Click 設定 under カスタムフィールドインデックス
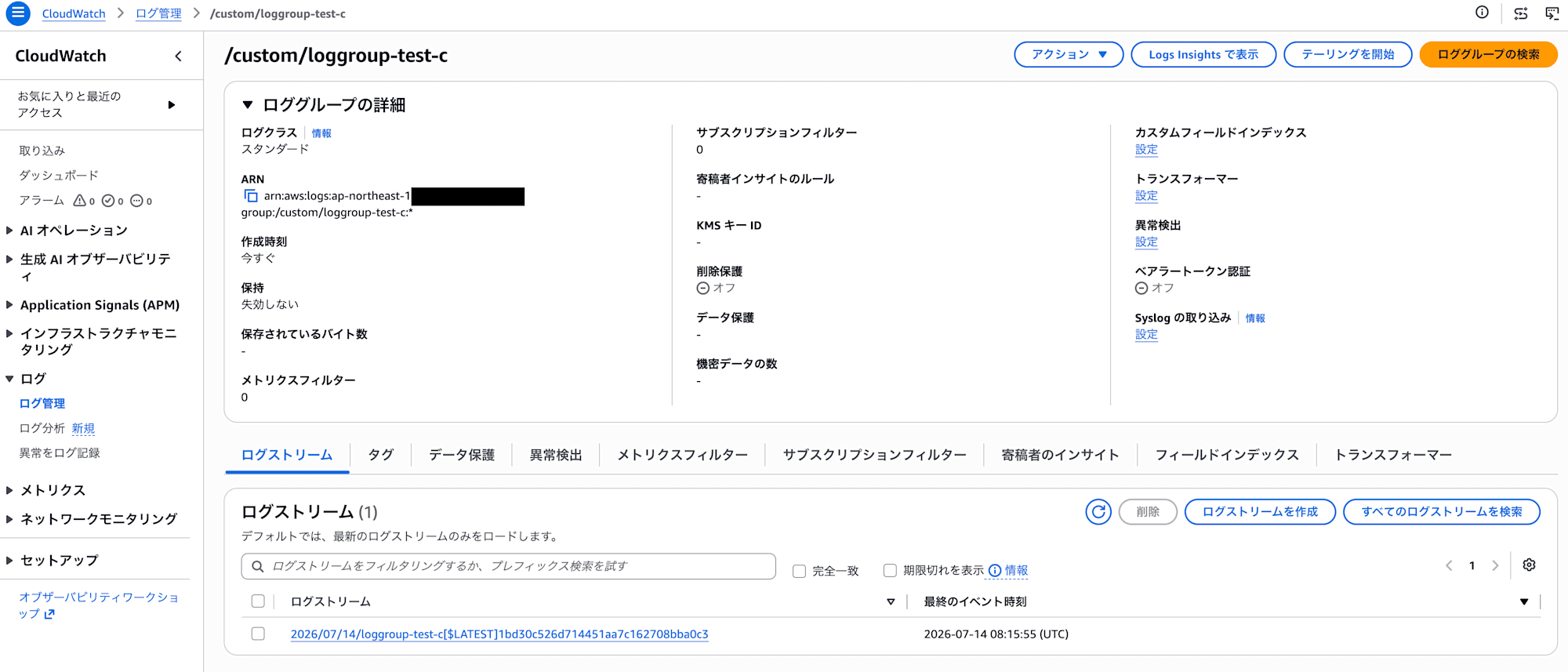1568x672 pixels. [1146, 149]
